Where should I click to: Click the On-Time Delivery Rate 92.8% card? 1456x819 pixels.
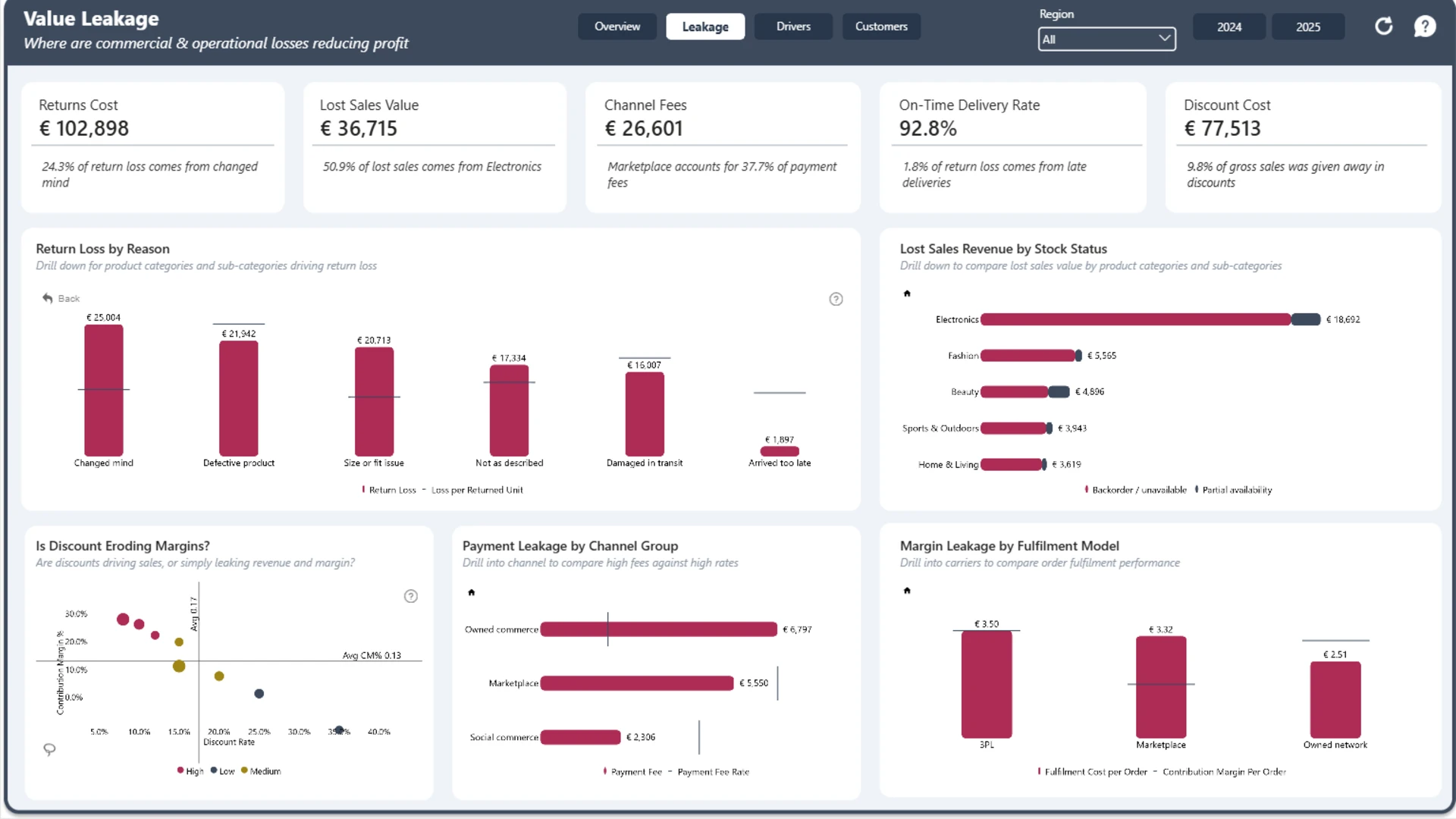coord(1013,148)
